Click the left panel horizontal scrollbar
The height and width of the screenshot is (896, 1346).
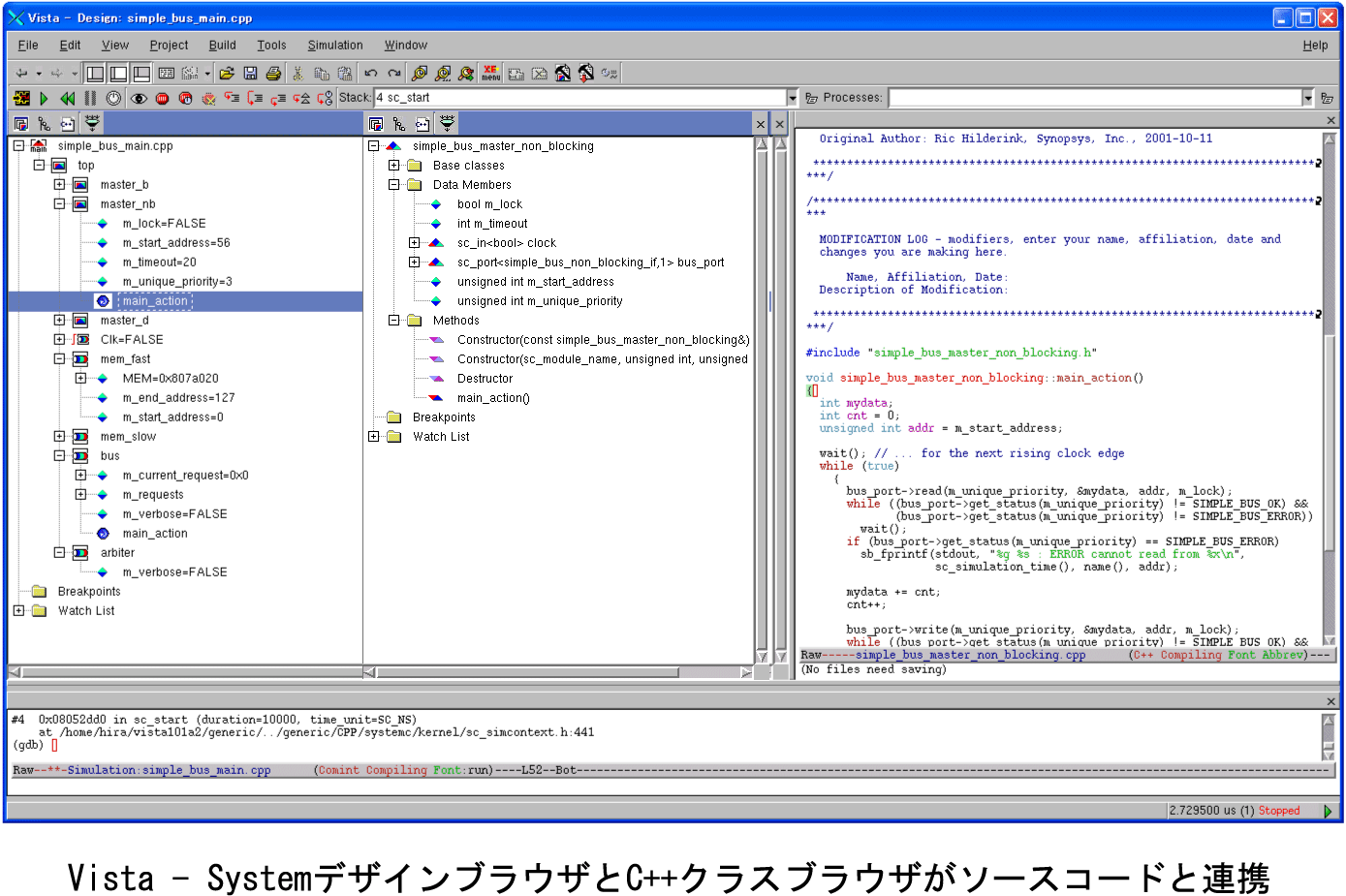pos(185,672)
